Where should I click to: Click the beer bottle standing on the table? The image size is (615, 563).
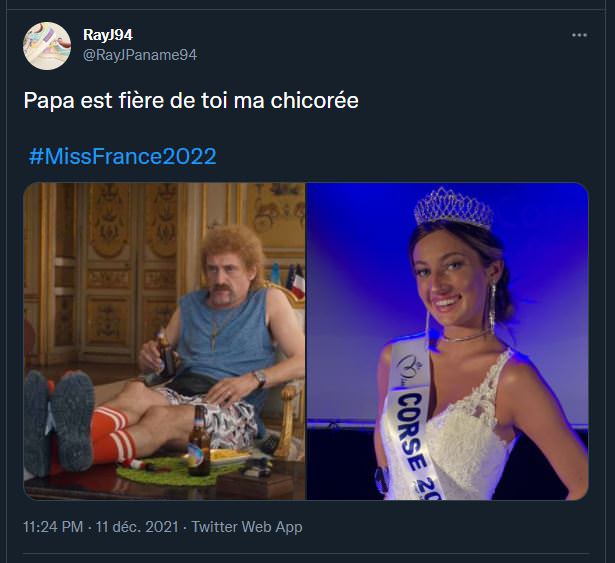click(x=199, y=440)
